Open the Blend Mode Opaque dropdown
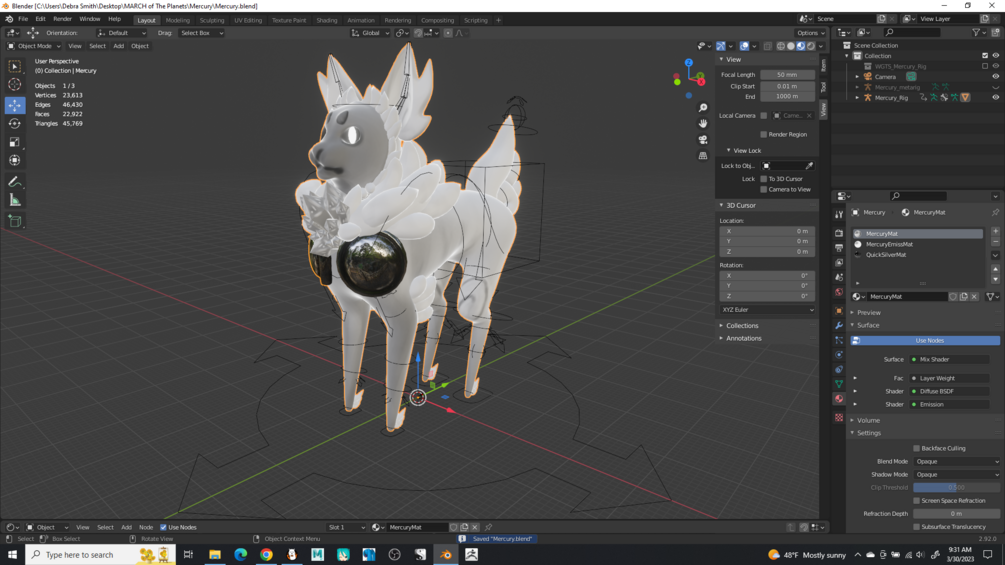 (x=956, y=462)
